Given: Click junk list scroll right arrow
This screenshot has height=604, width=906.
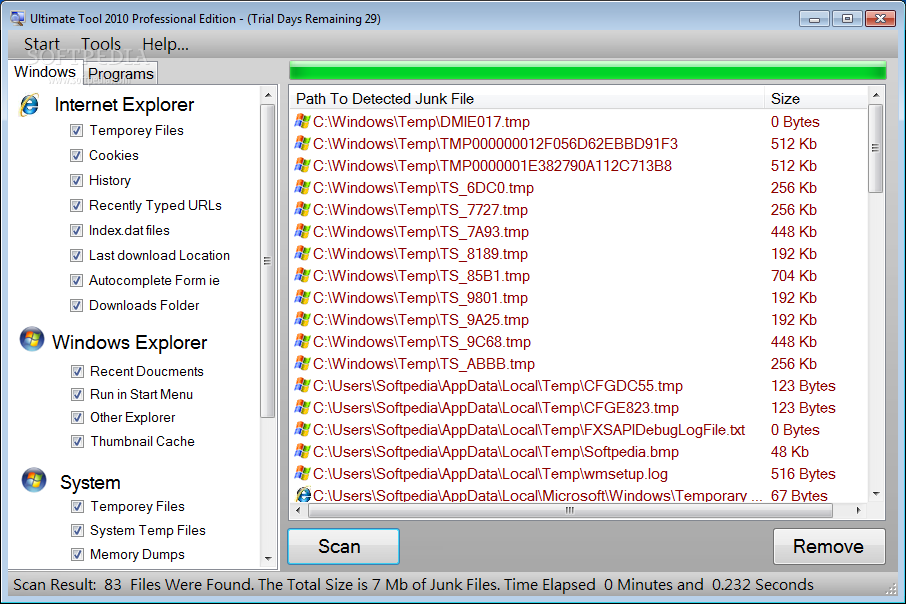Looking at the screenshot, I should point(859,510).
